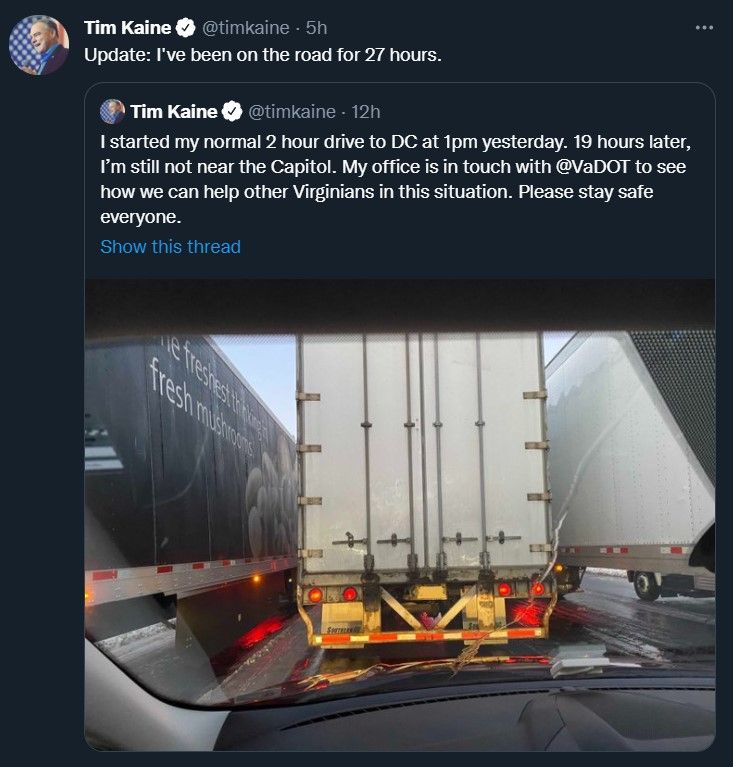Open the 12h timestamp of the quoted tweet
The height and width of the screenshot is (767, 733).
point(366,111)
